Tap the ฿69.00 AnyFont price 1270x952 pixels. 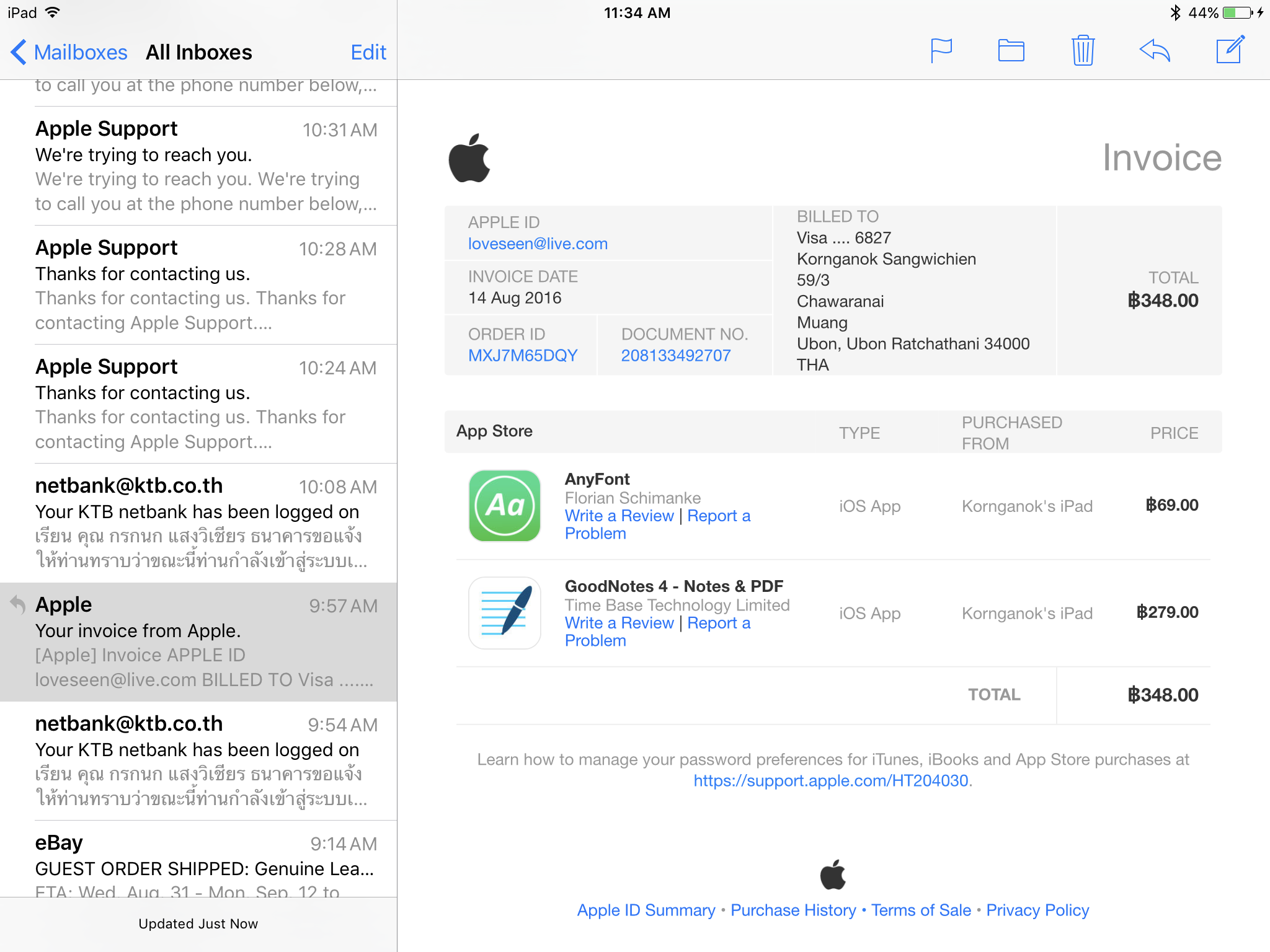pyautogui.click(x=1171, y=505)
